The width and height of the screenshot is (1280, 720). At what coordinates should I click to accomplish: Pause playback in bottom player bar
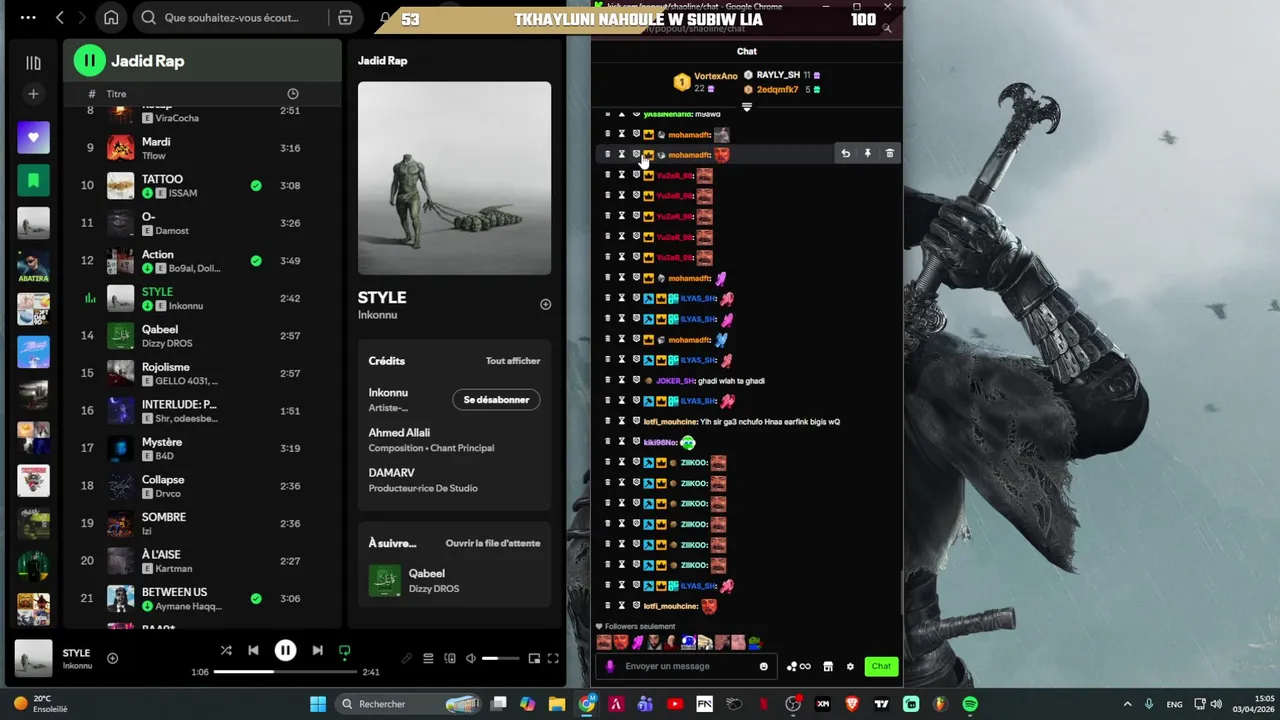point(285,651)
